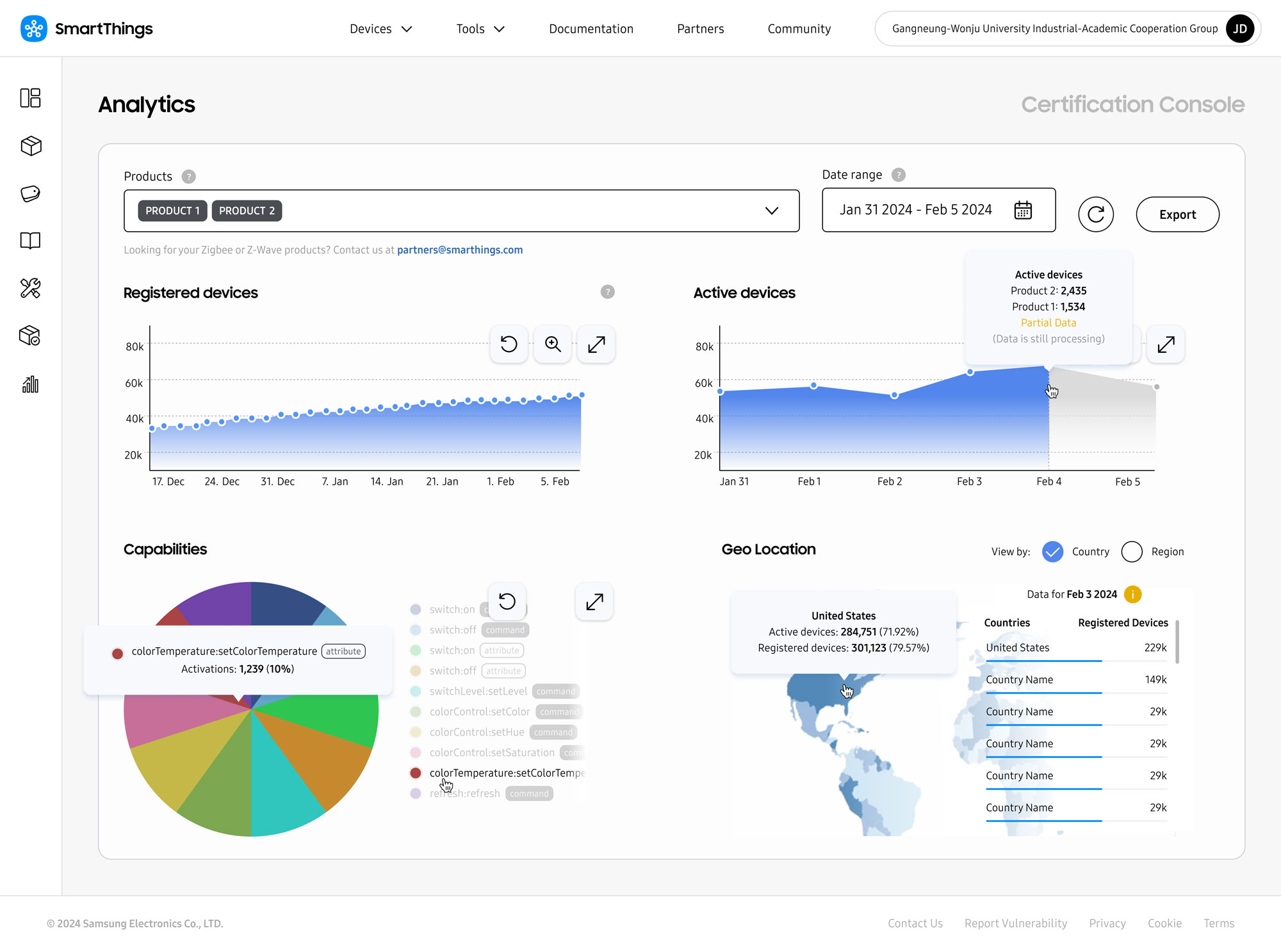Open the dashboard layout sidebar icon
The width and height of the screenshot is (1281, 952).
pos(30,98)
